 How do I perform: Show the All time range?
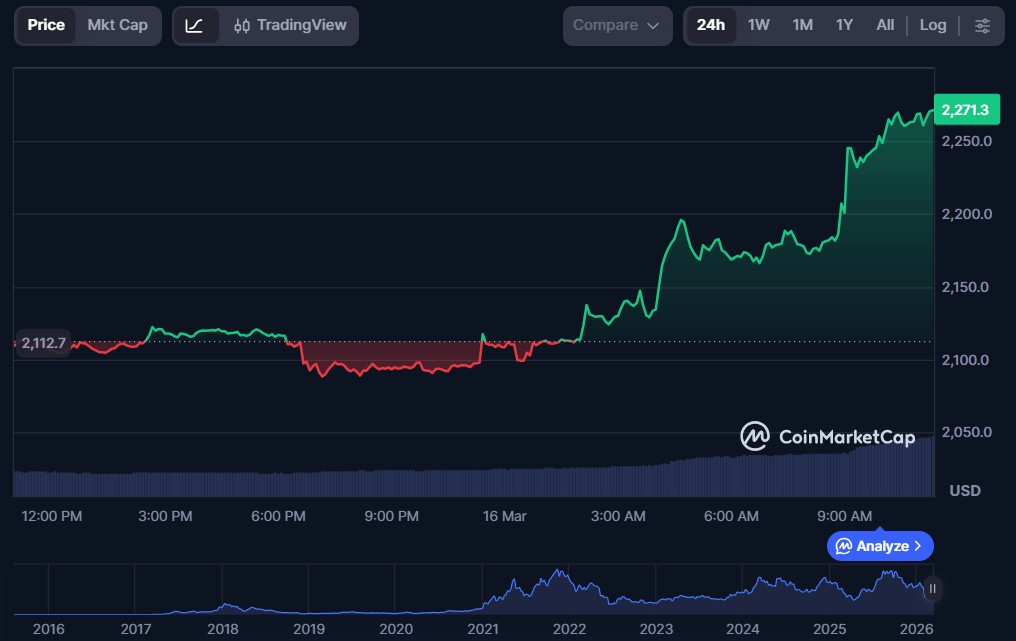click(x=885, y=25)
